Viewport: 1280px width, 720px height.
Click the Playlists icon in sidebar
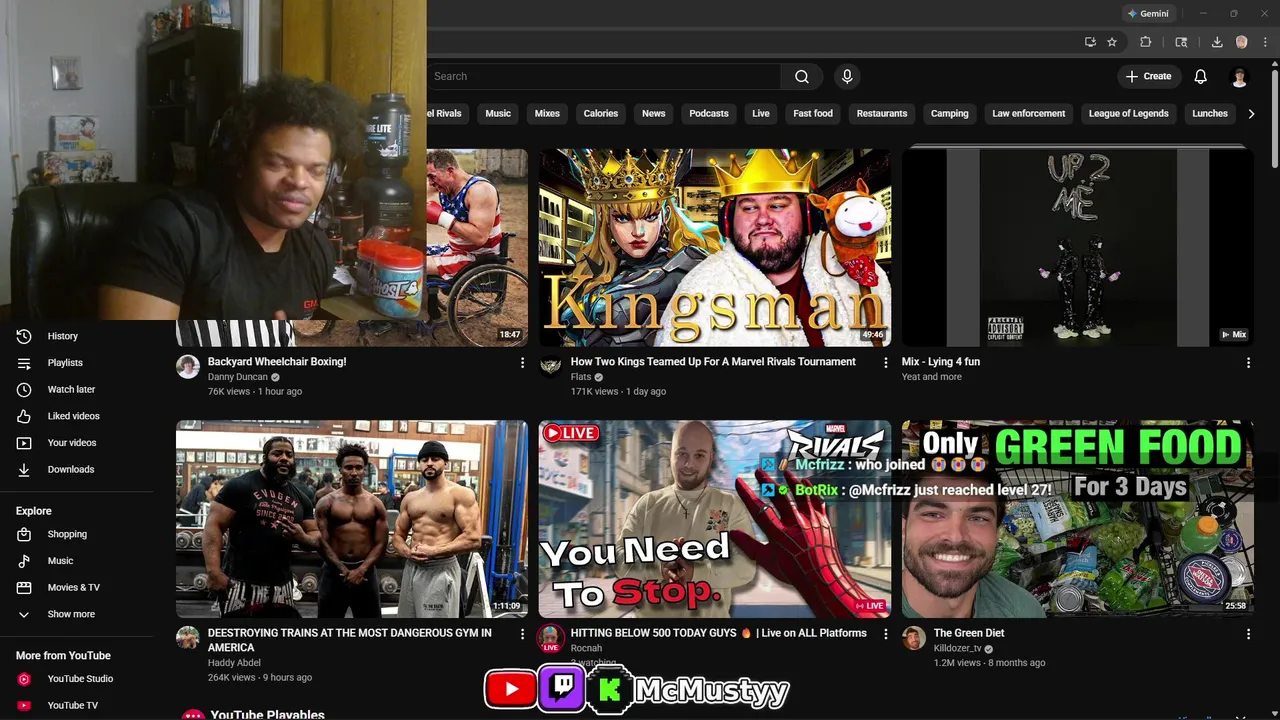(x=24, y=363)
